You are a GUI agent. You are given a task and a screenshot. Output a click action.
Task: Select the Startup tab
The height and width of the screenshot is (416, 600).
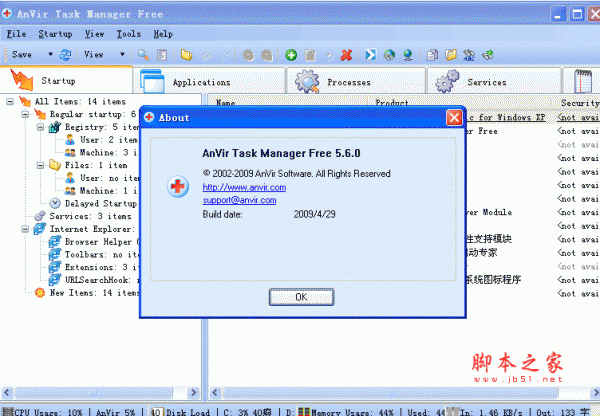(67, 80)
